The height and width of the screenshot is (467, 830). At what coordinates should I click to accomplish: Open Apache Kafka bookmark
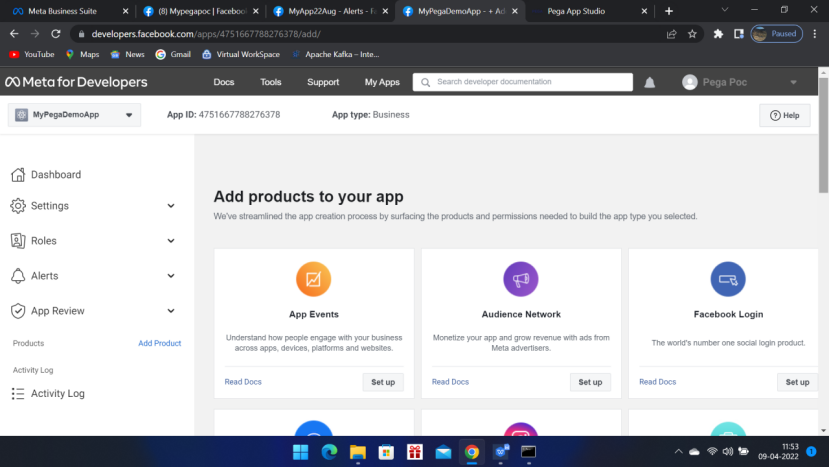336,54
